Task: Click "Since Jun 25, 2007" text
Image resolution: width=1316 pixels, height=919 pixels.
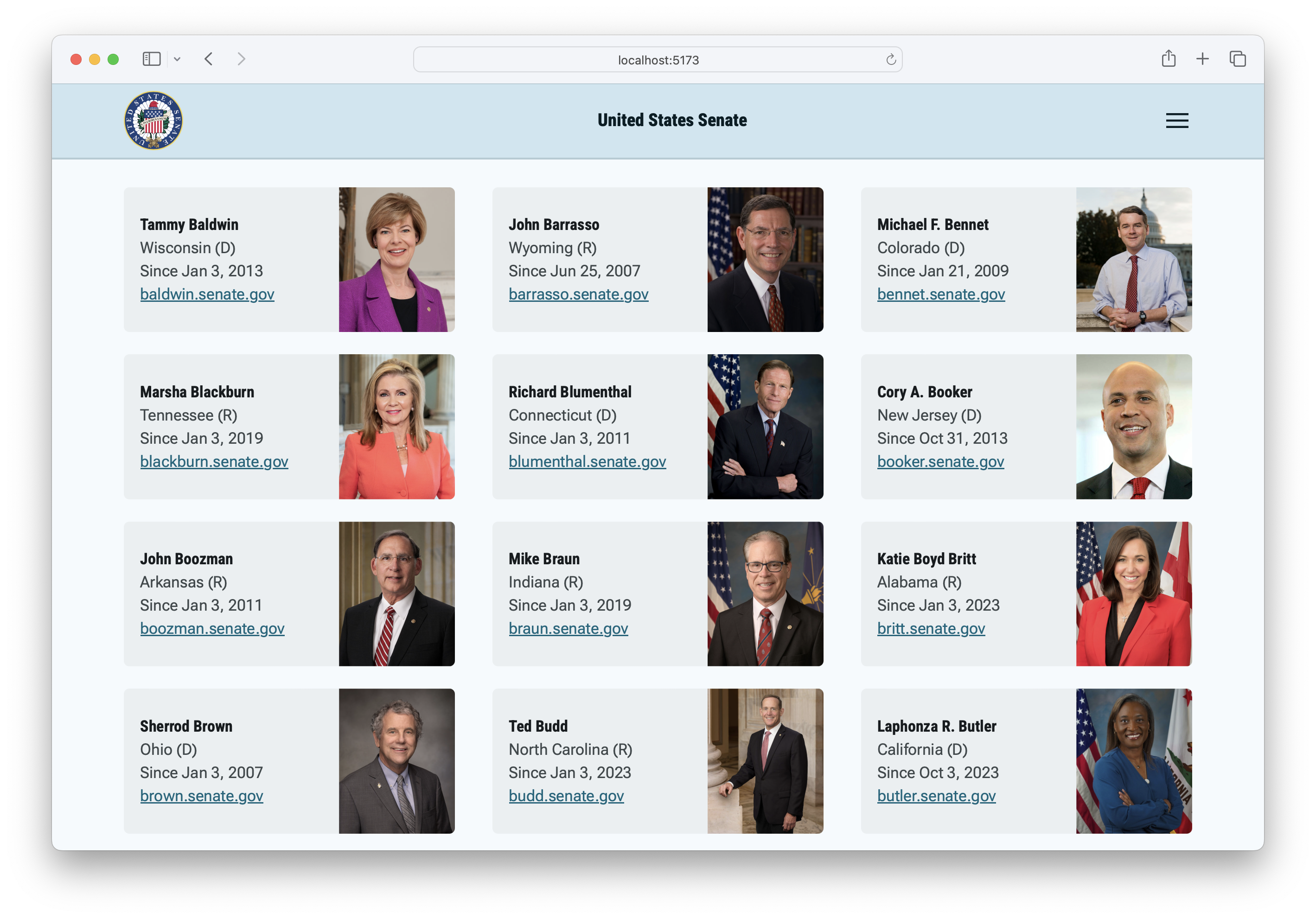Action: click(575, 271)
